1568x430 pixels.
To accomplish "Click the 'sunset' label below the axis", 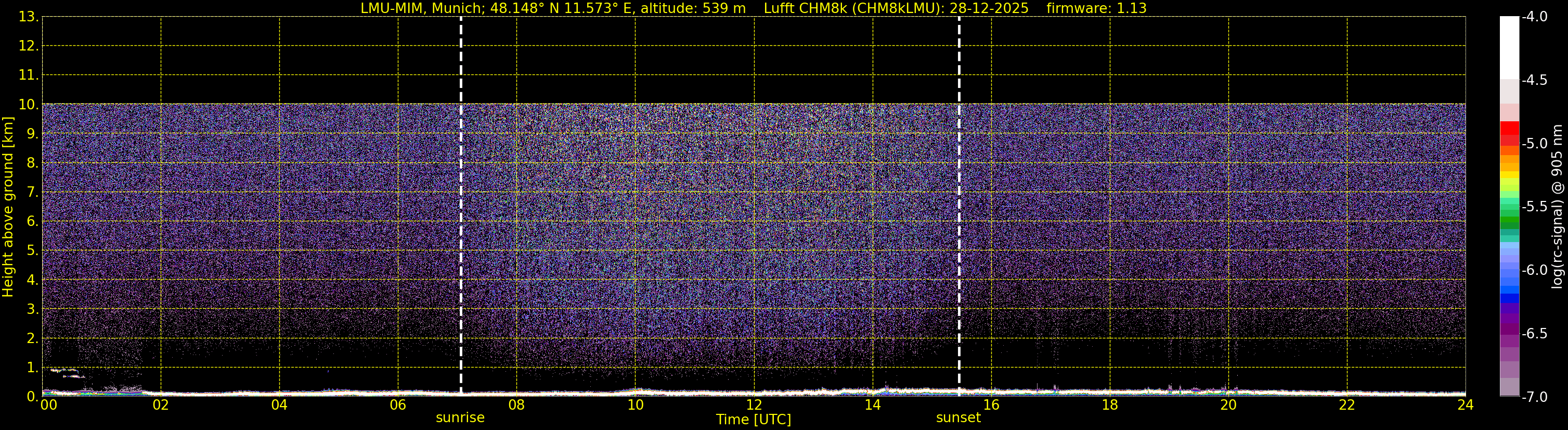I will pyautogui.click(x=958, y=418).
